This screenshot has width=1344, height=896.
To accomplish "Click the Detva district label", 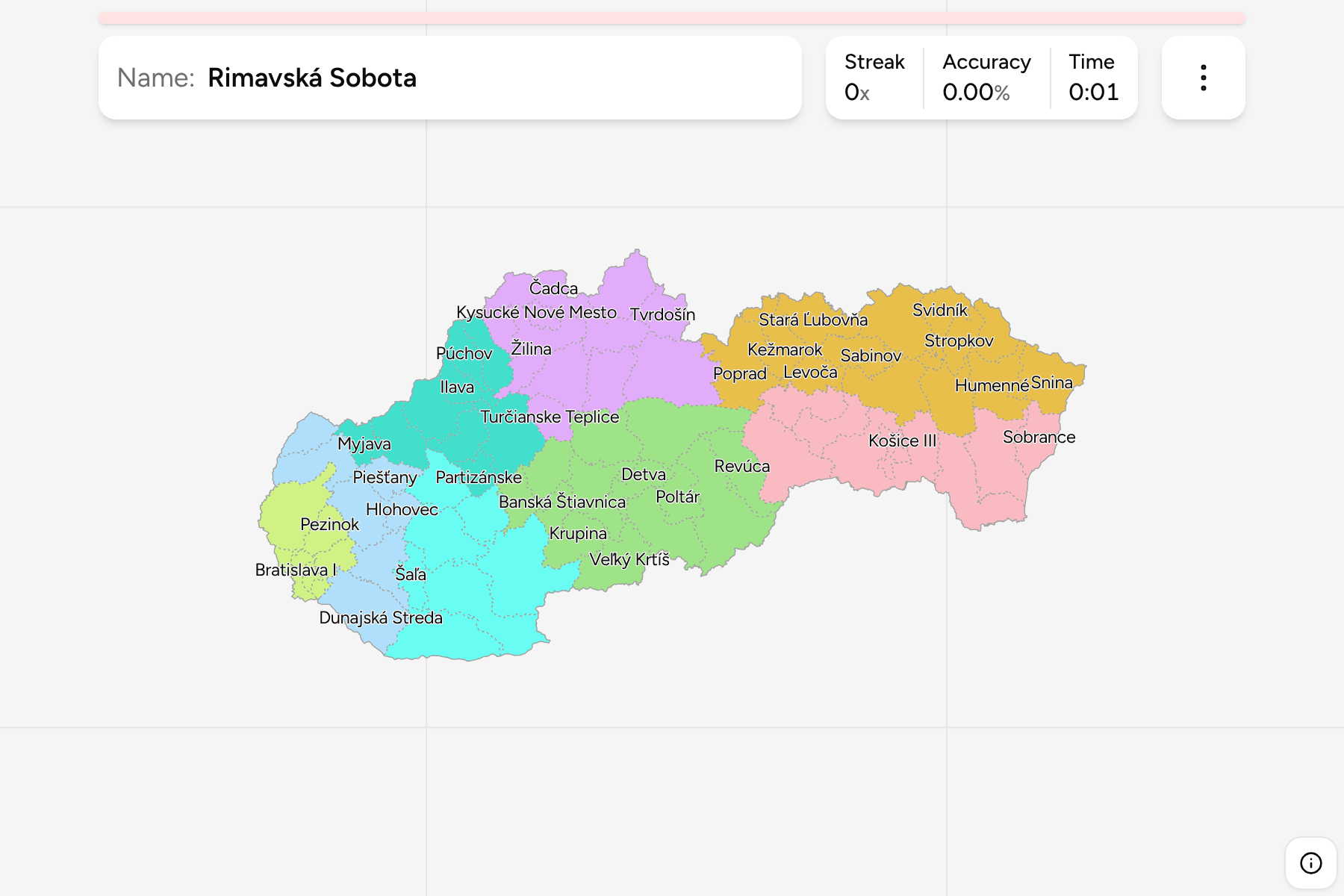I will coord(644,474).
